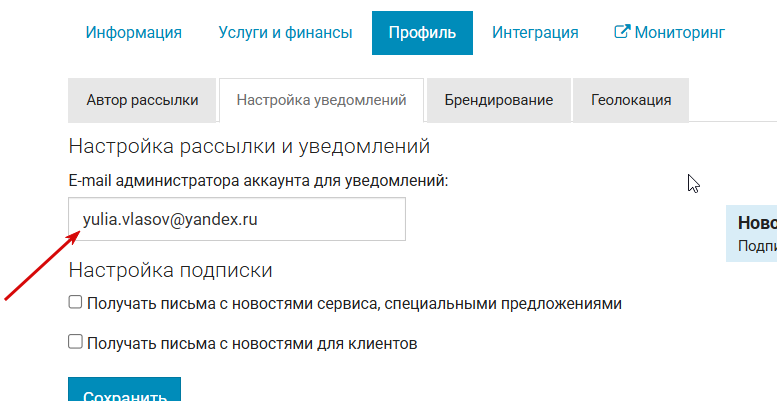Select the active Профиль tab

[x=422, y=33]
